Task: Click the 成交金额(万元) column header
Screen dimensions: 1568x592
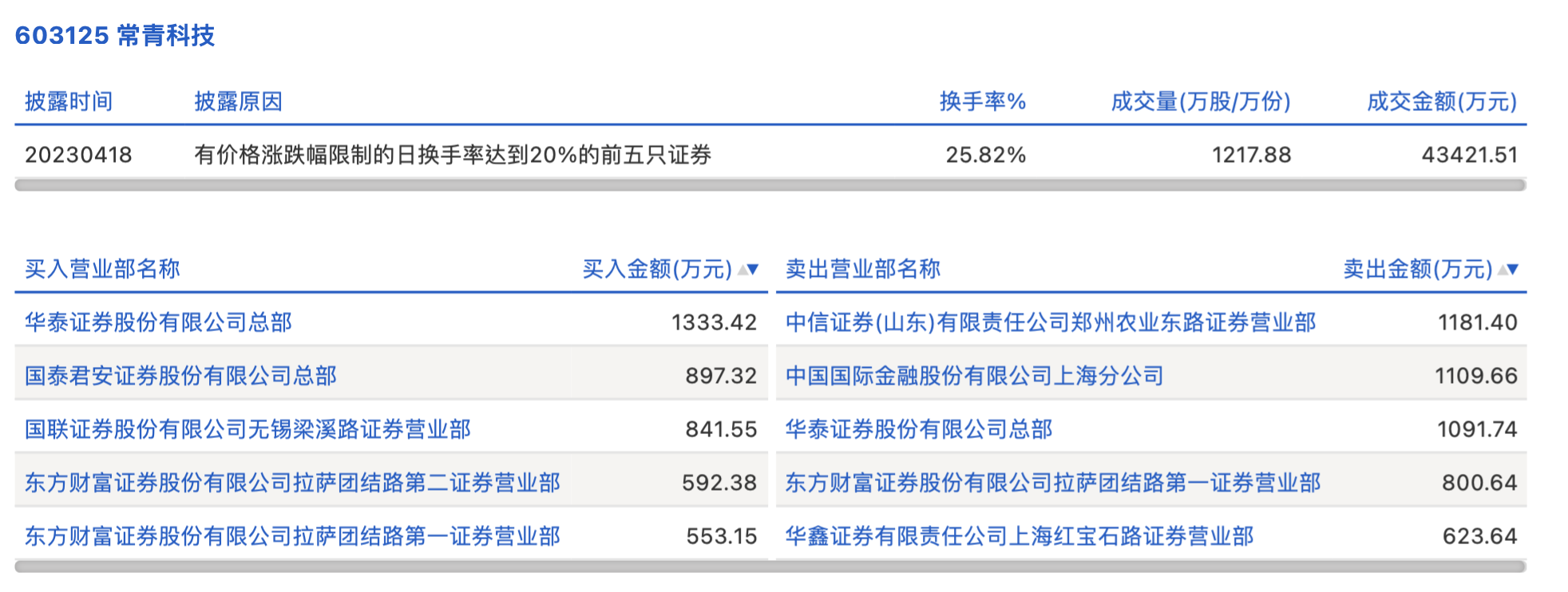Action: coord(1441,102)
